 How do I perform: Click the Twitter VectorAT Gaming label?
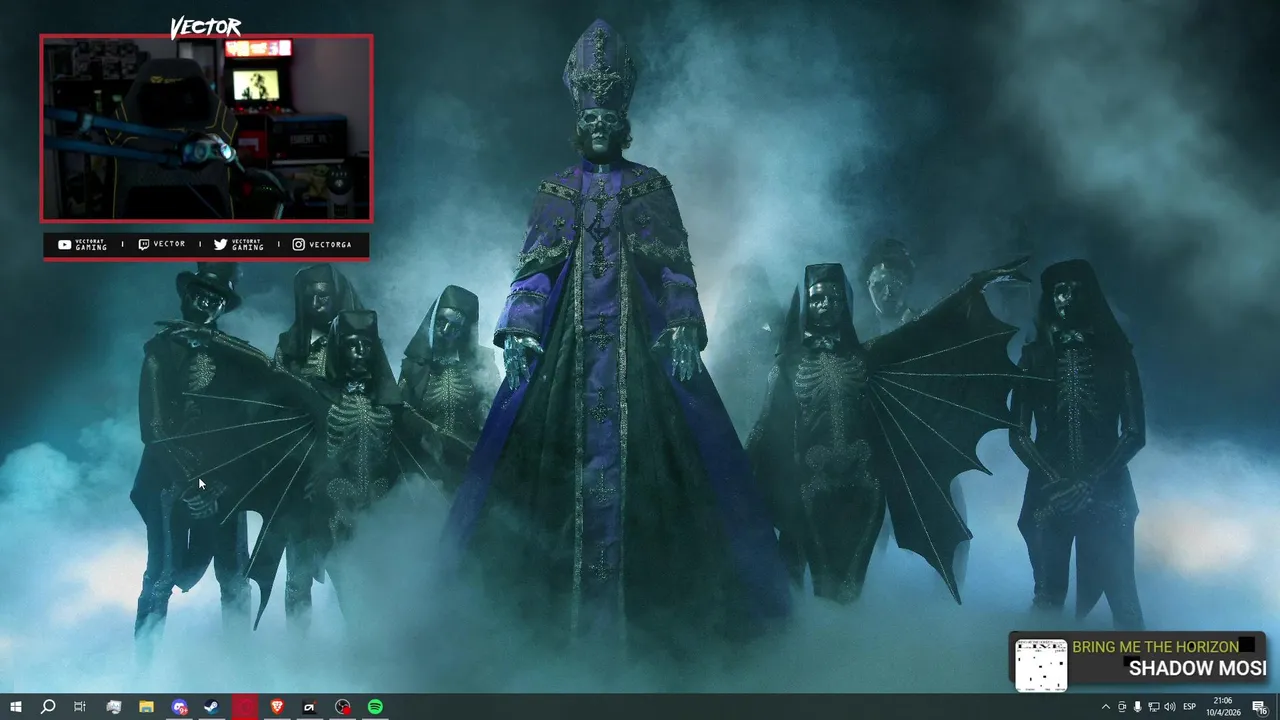pyautogui.click(x=239, y=245)
